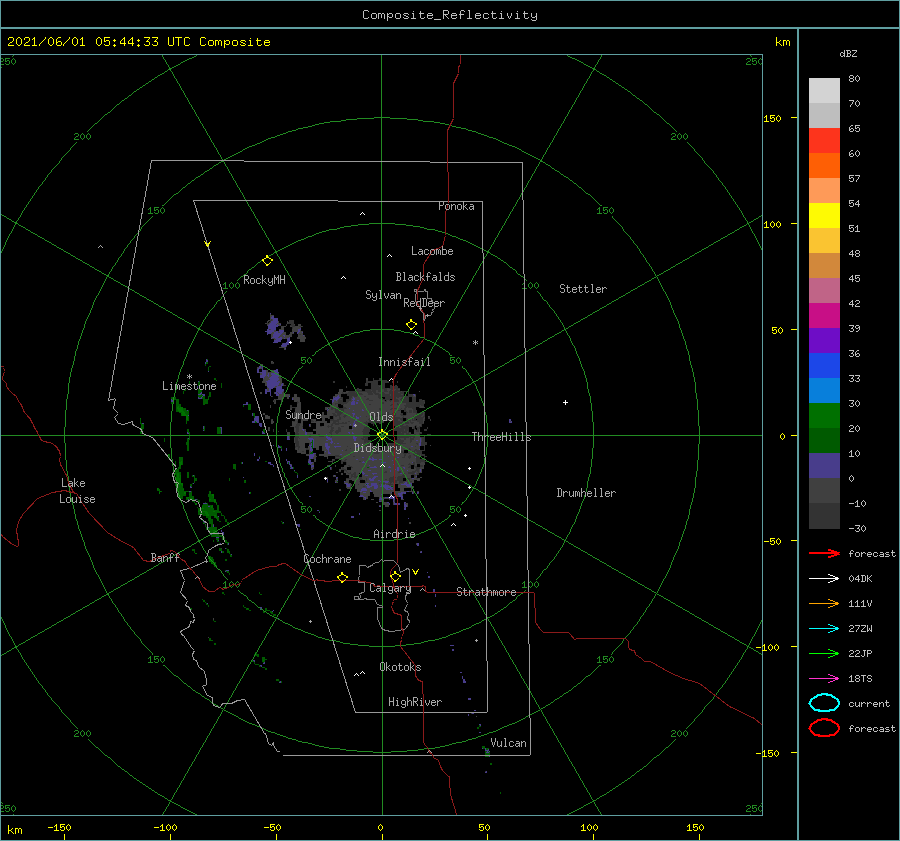
Task: Pick the magenta 42-39 dBZ swatch
Action: [824, 315]
